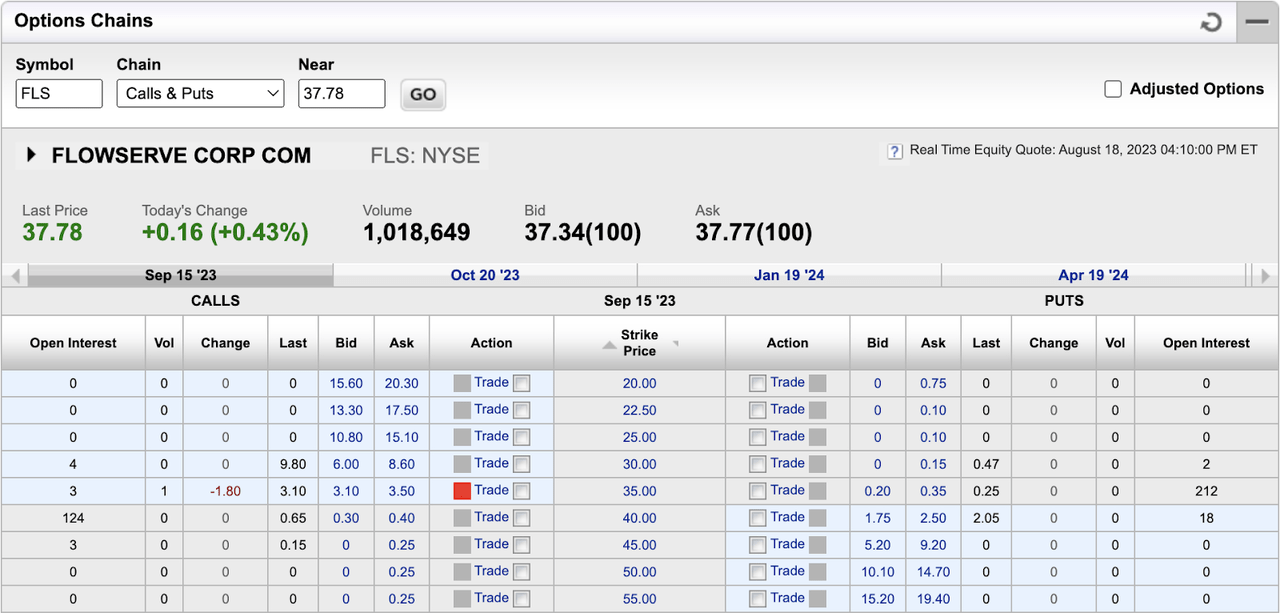Image resolution: width=1280 pixels, height=613 pixels.
Task: Check the call checkbox for strike 50.00
Action: click(x=521, y=572)
